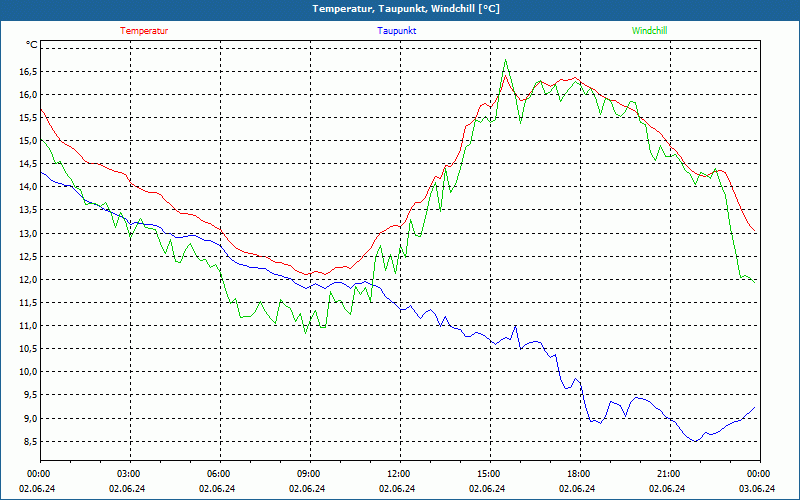Click the '13,5' y-axis value

pyautogui.click(x=28, y=210)
